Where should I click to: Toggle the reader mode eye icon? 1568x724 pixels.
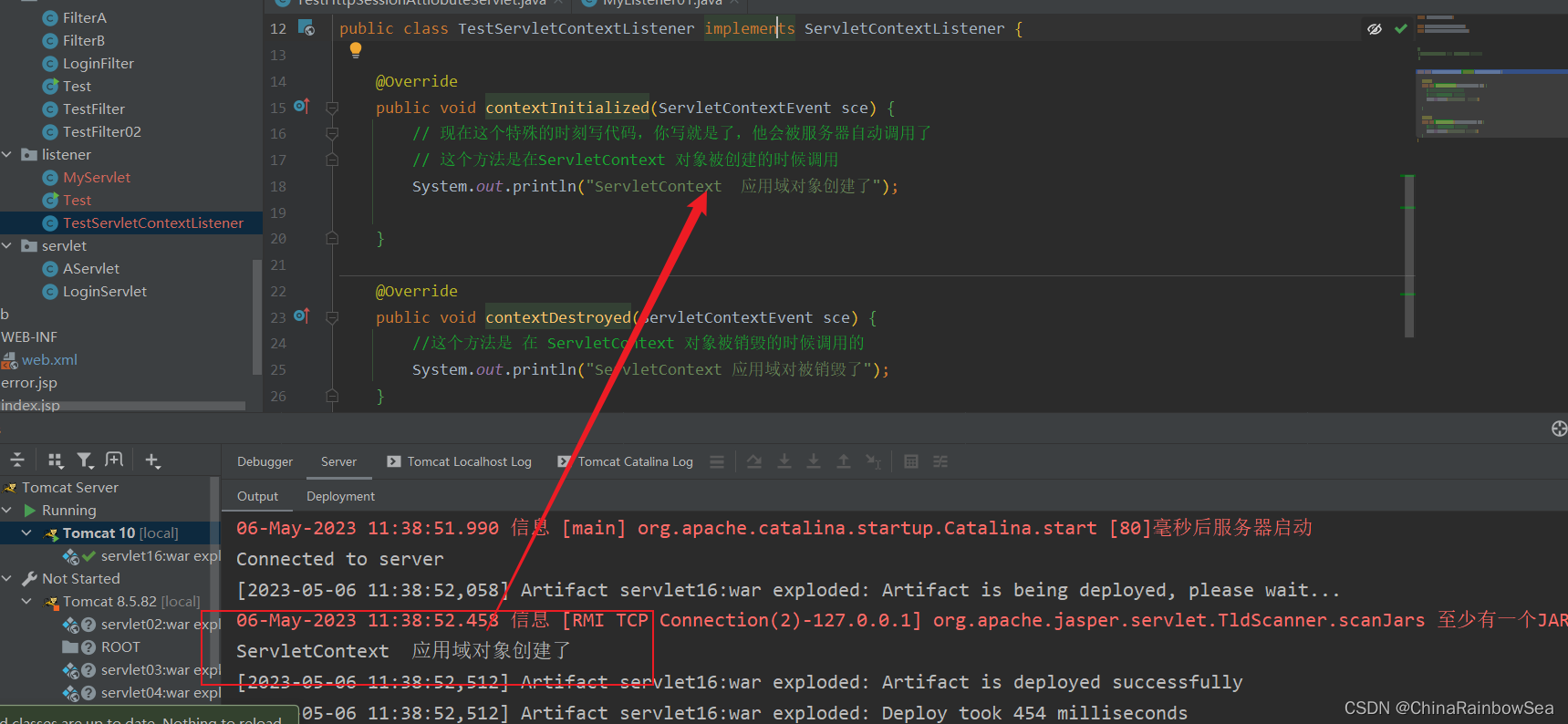point(1375,29)
